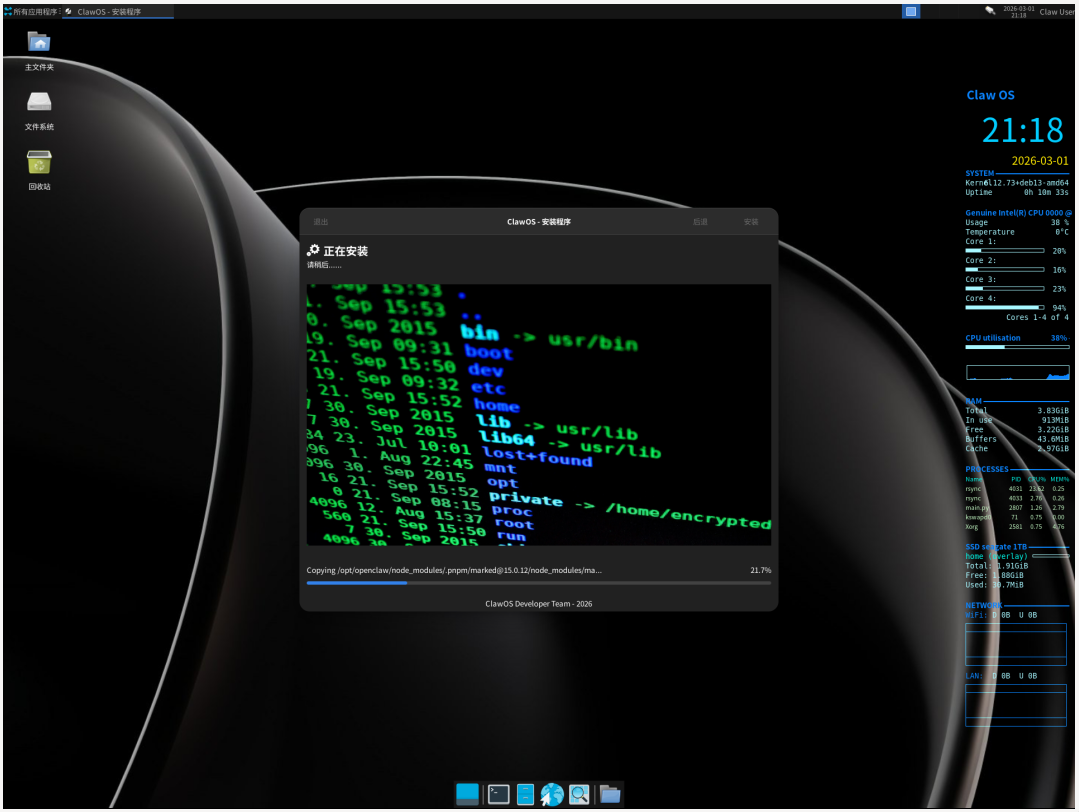1079x812 pixels.
Task: Open the application finder magnifier dock icon
Action: 579,794
